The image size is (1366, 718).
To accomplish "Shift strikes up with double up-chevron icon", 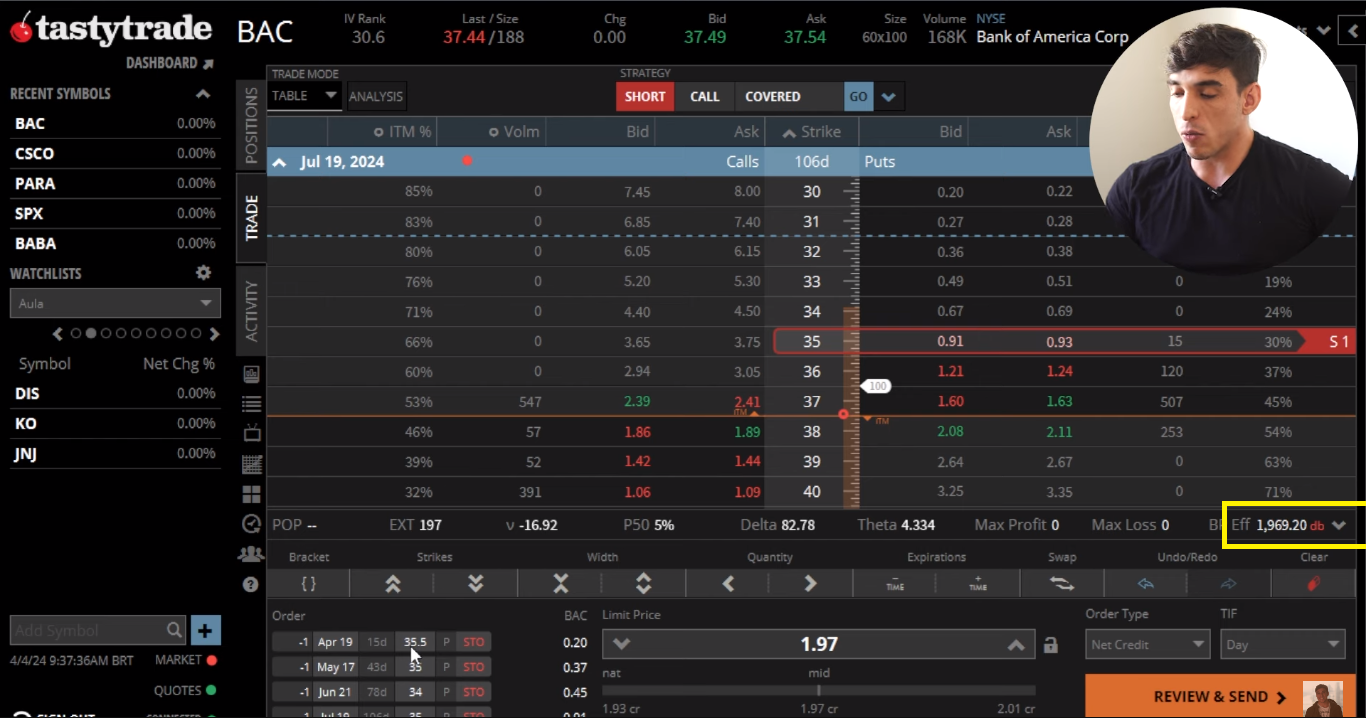I will [393, 583].
